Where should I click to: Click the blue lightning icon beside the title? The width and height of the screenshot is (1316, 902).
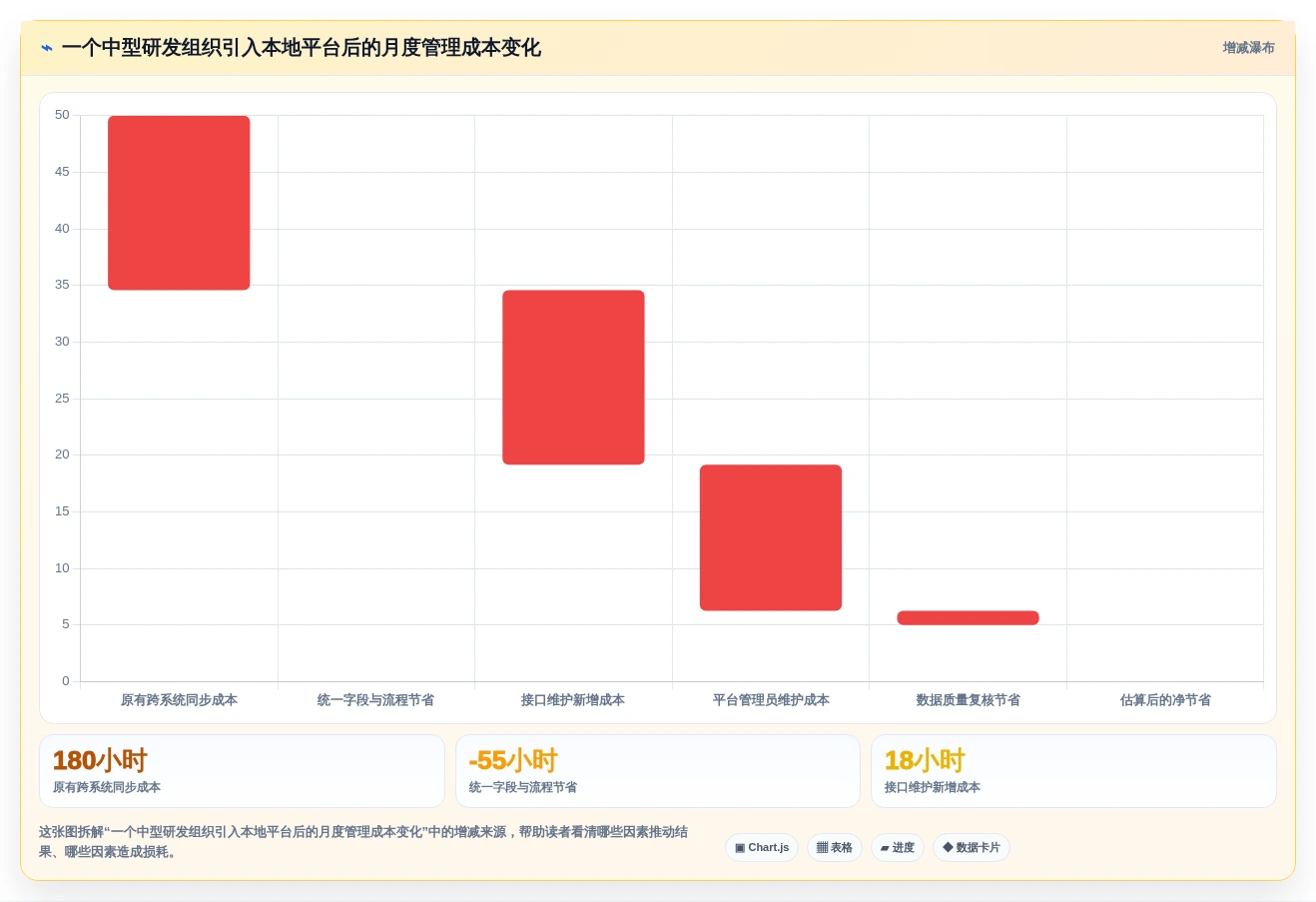coord(47,48)
